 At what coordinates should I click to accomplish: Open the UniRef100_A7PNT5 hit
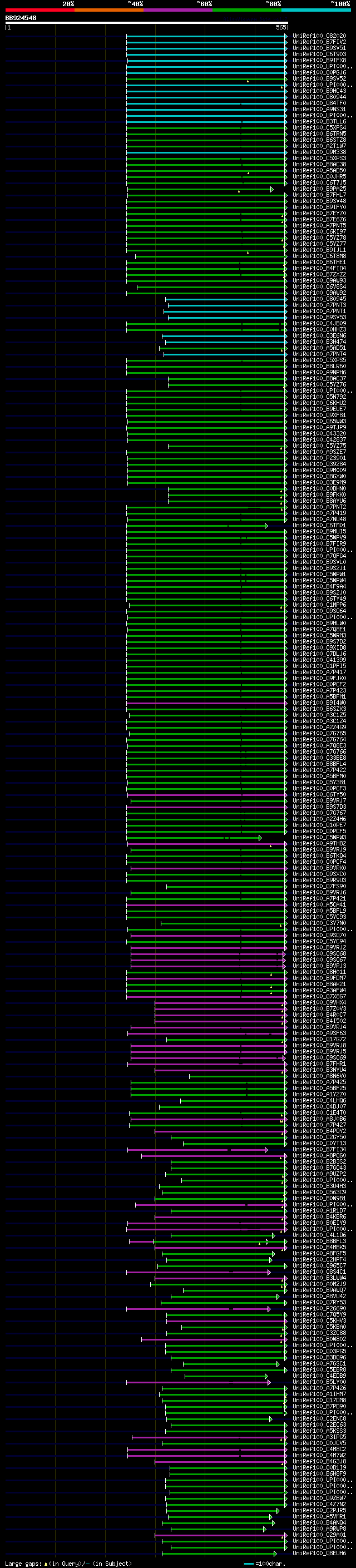(319, 226)
